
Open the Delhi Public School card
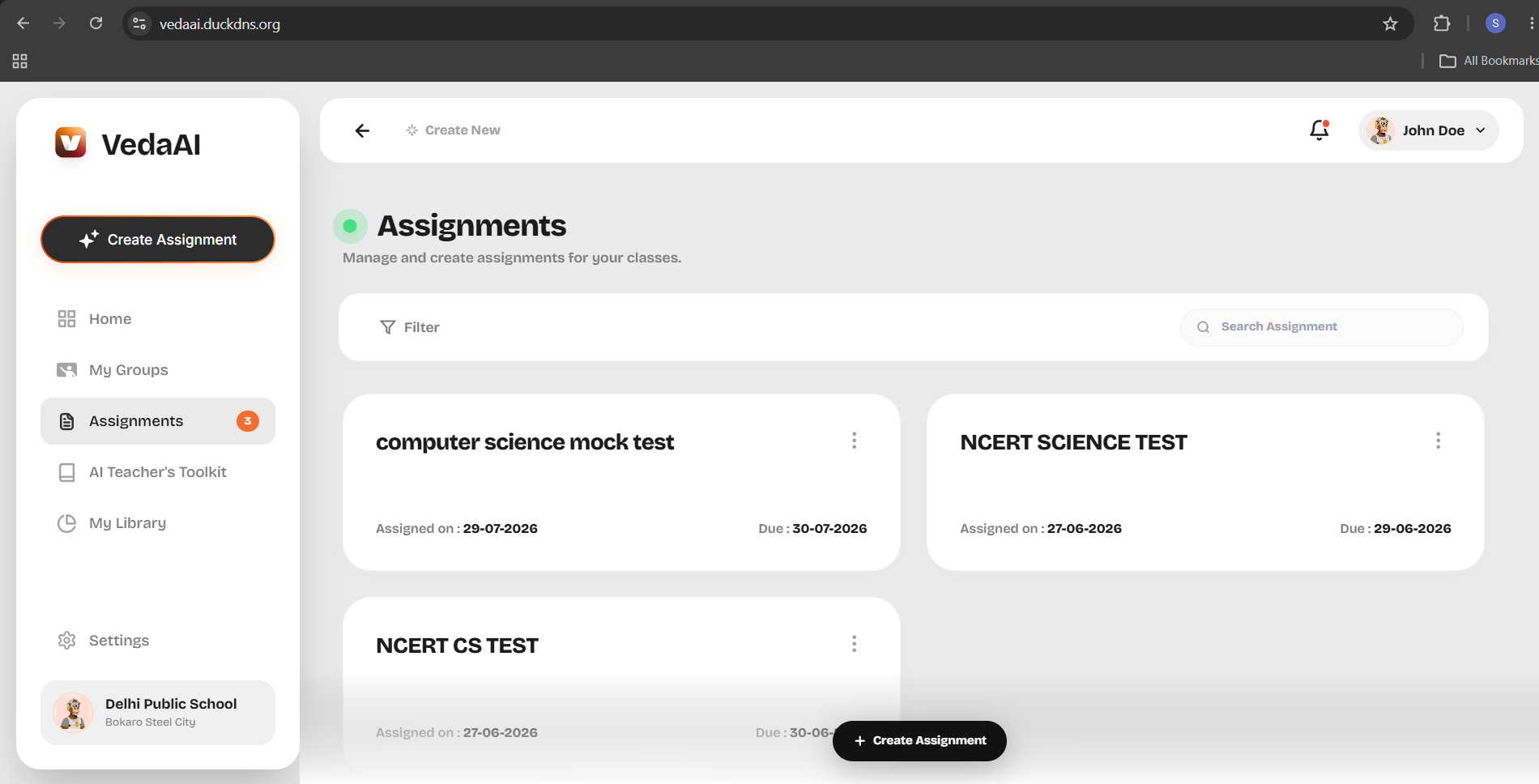158,713
